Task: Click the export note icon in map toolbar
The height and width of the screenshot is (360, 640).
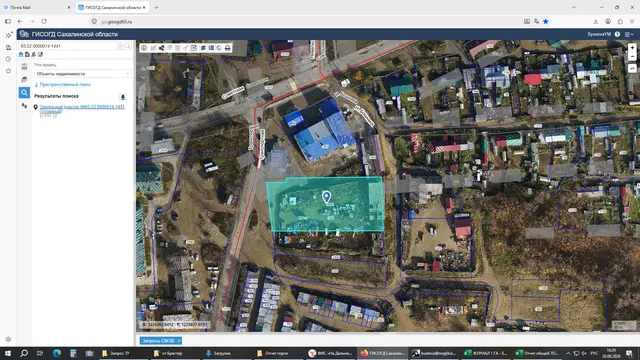Action: pos(194,48)
